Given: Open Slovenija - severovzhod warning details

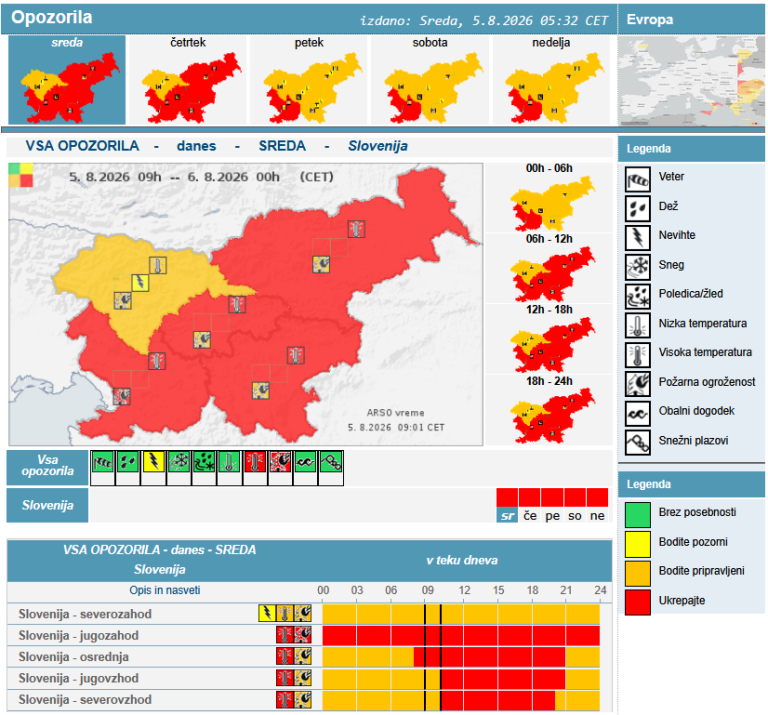Looking at the screenshot, I should pos(85,700).
